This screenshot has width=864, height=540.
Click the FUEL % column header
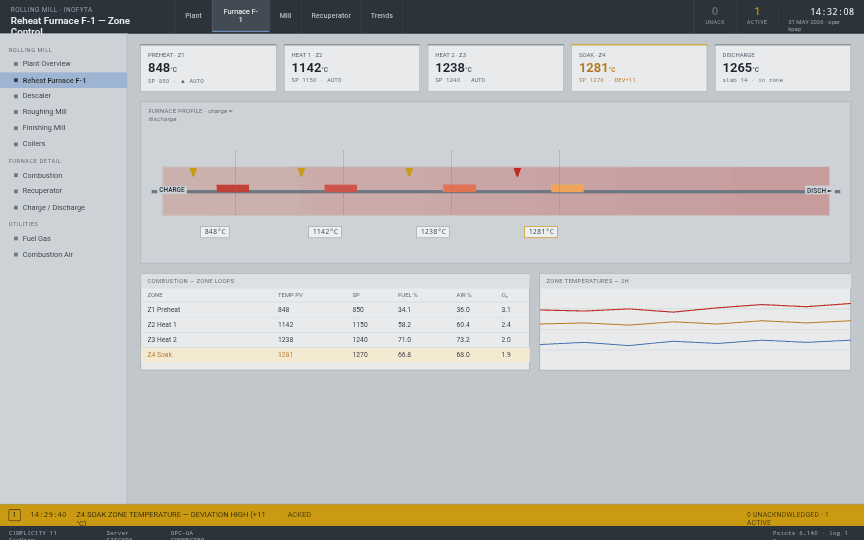tap(408, 295)
